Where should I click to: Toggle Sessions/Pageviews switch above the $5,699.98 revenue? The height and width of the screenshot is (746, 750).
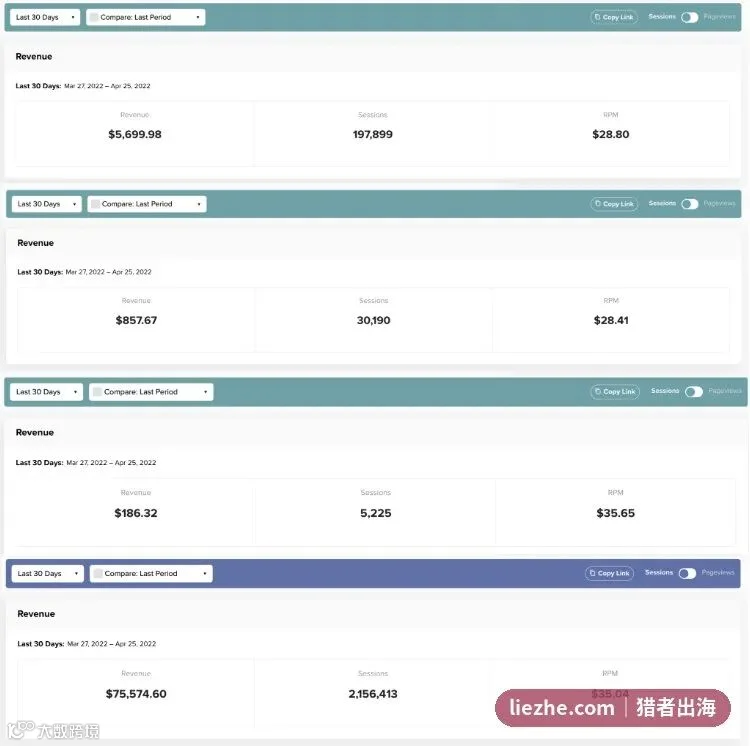click(690, 17)
